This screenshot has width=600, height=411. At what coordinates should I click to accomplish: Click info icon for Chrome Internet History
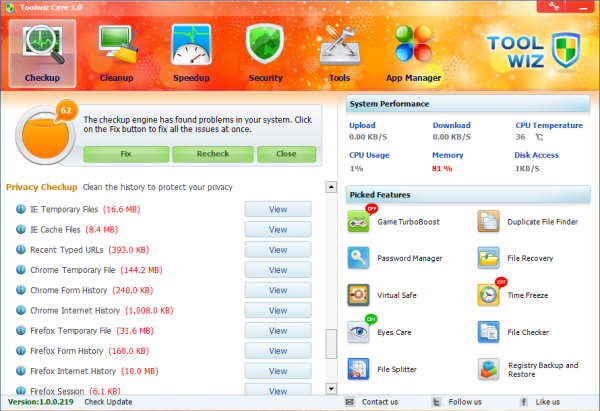point(21,310)
